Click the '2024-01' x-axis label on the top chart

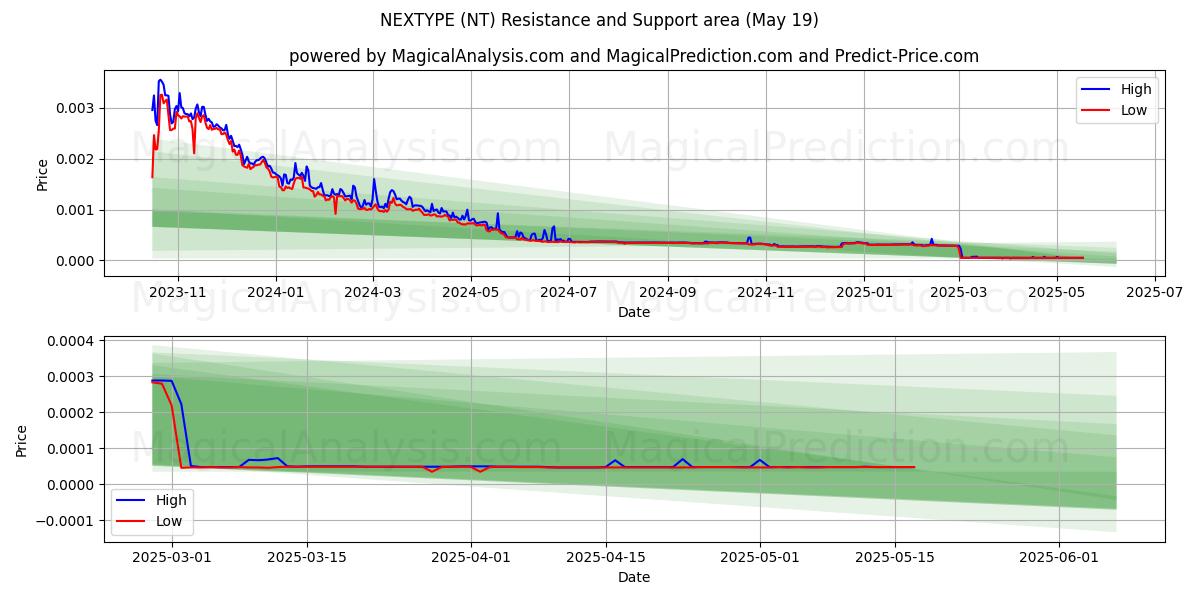tap(275, 293)
